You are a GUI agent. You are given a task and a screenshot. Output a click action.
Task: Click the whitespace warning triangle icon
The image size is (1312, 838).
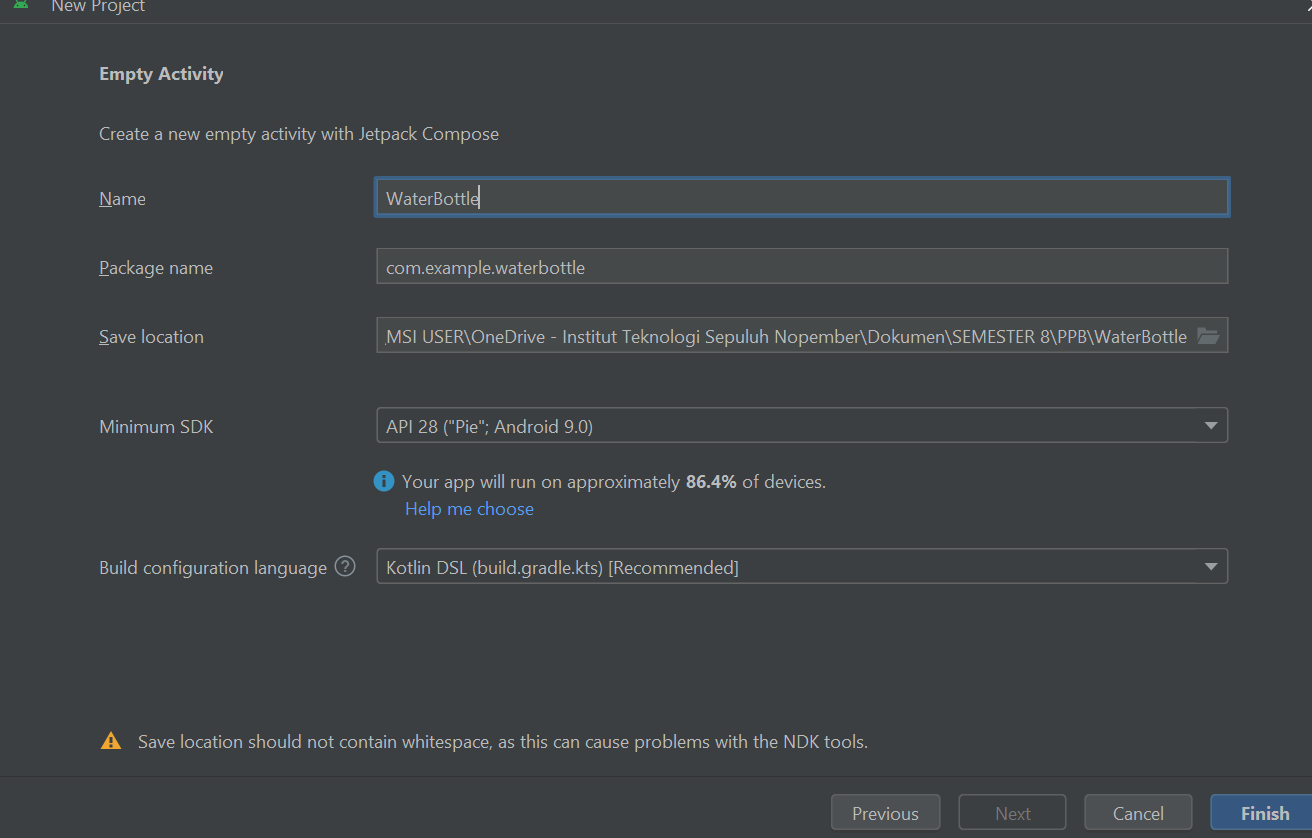click(x=111, y=742)
